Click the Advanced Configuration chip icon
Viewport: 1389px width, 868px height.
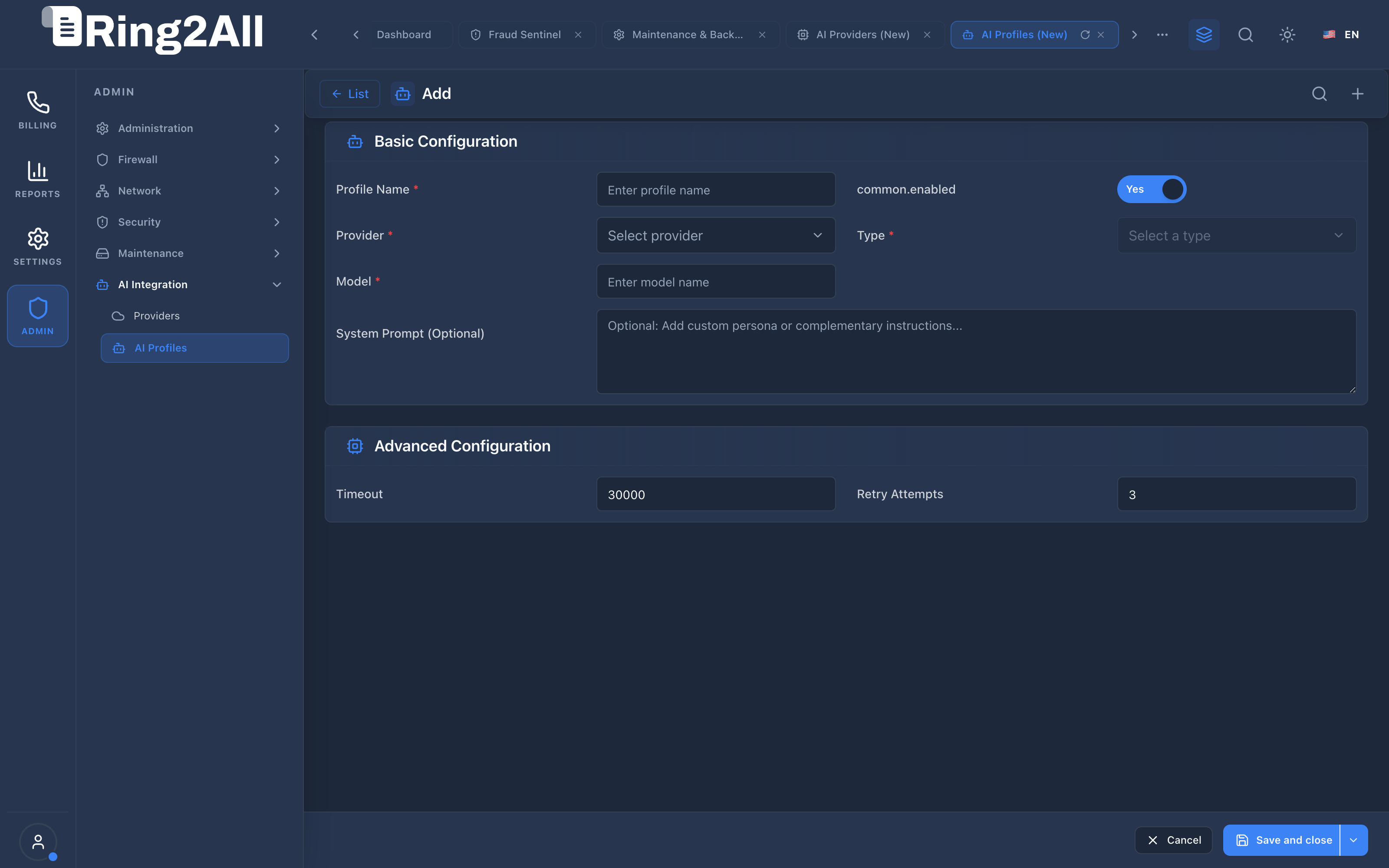click(355, 446)
